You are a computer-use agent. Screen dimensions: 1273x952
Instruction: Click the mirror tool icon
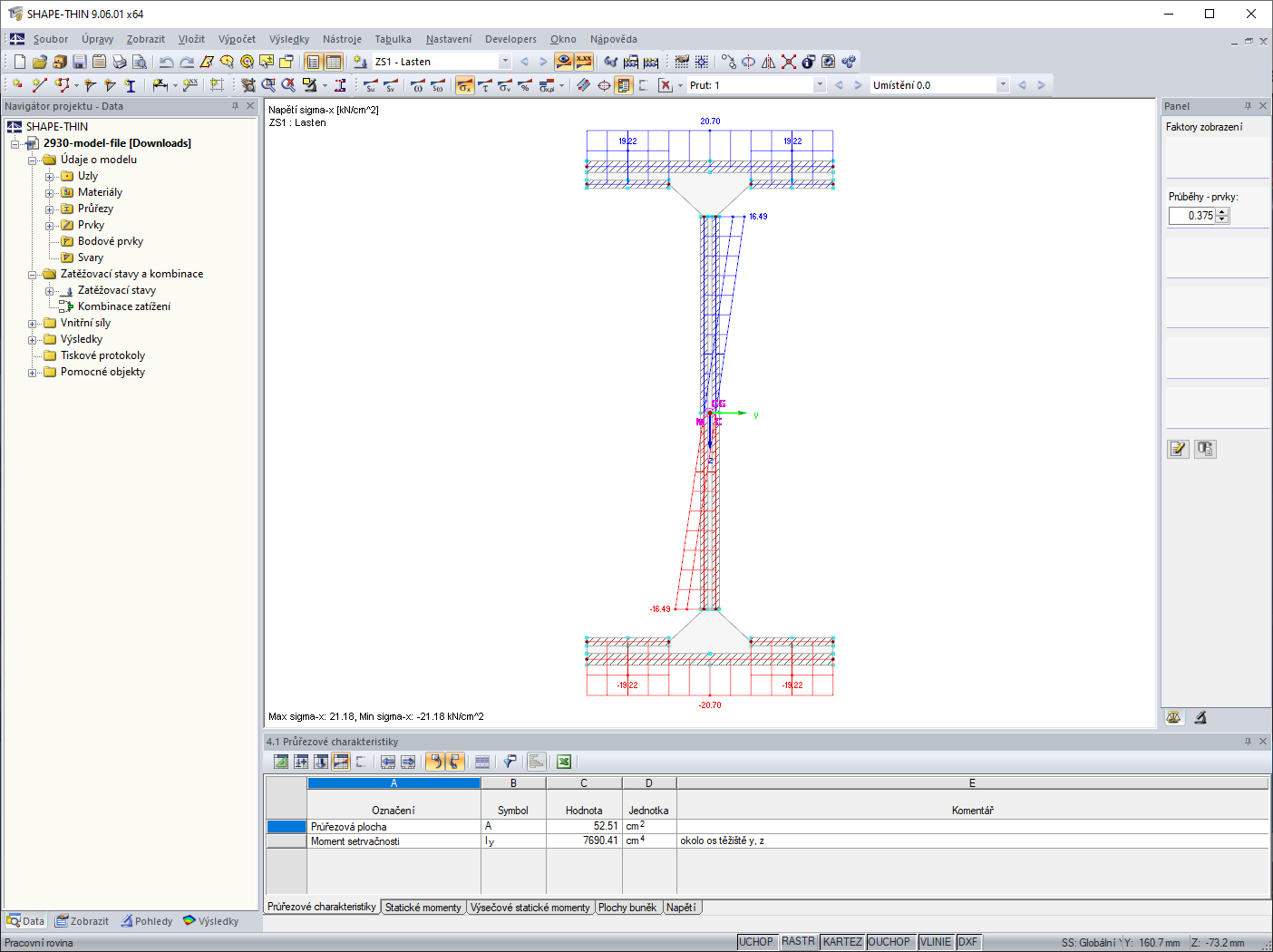769,62
